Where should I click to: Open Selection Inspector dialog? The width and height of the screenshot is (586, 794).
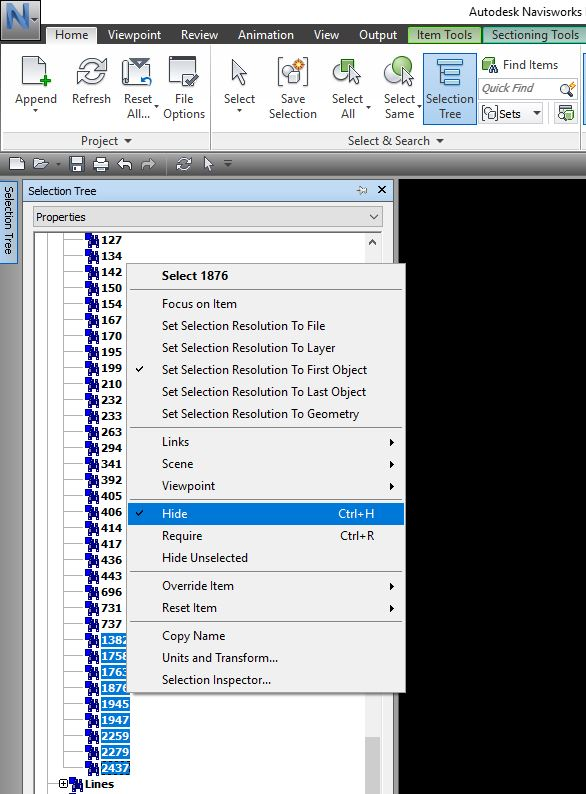pos(266,680)
